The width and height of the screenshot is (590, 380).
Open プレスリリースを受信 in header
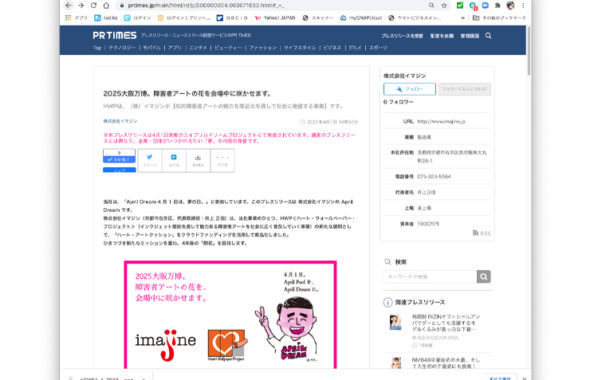pyautogui.click(x=402, y=36)
